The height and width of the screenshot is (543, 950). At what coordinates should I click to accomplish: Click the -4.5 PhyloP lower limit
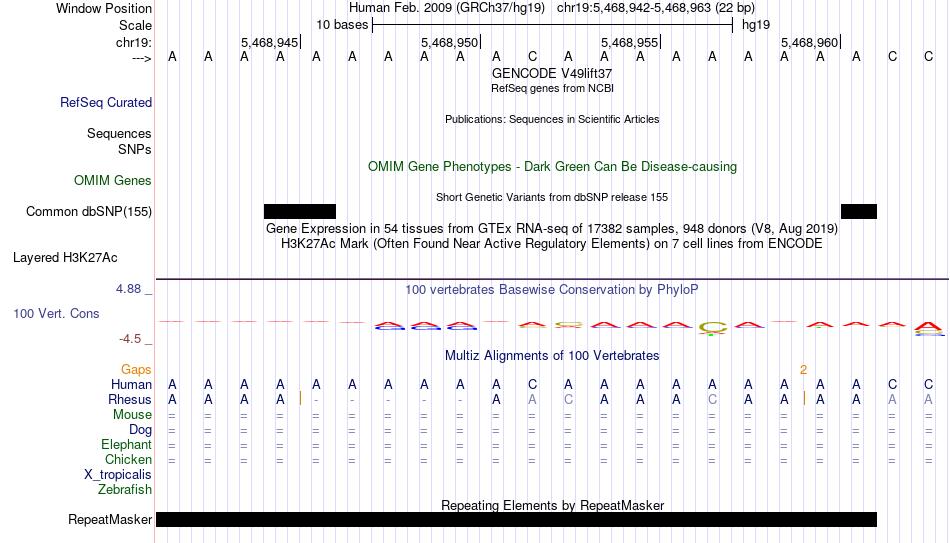pyautogui.click(x=130, y=339)
